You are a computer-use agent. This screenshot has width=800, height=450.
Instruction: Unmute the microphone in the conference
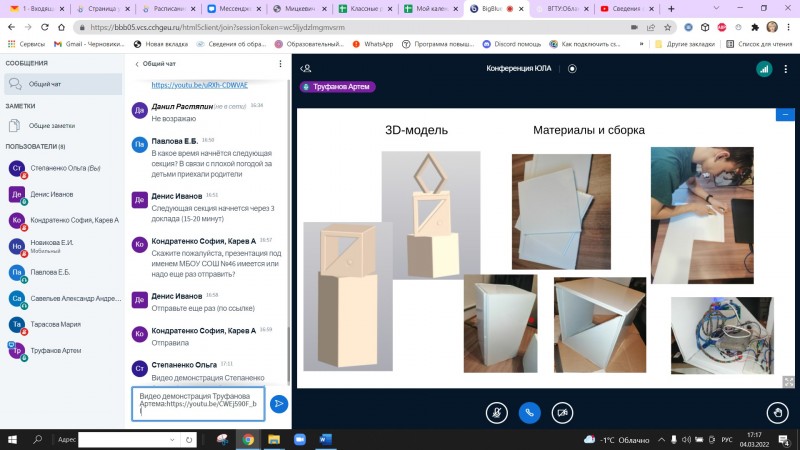[x=496, y=411]
